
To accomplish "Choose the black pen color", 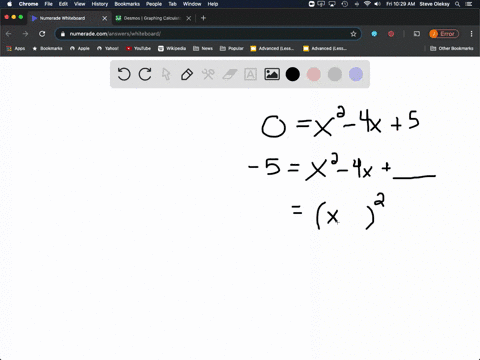I will point(293,74).
